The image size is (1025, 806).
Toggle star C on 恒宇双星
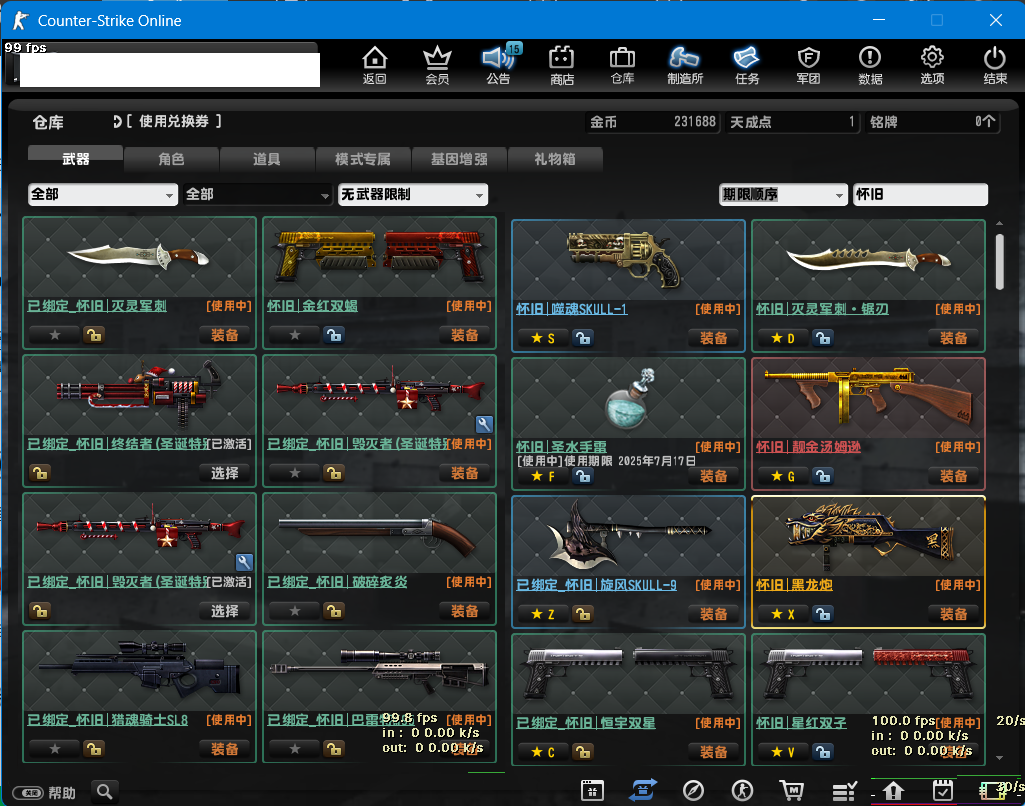click(x=543, y=752)
